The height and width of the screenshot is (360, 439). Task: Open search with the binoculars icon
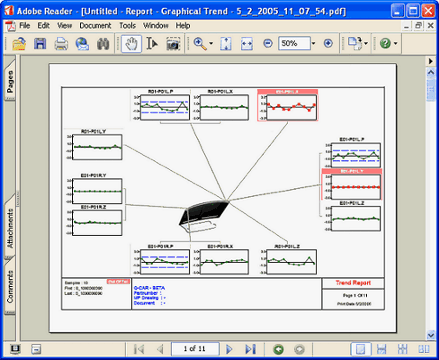click(x=103, y=44)
